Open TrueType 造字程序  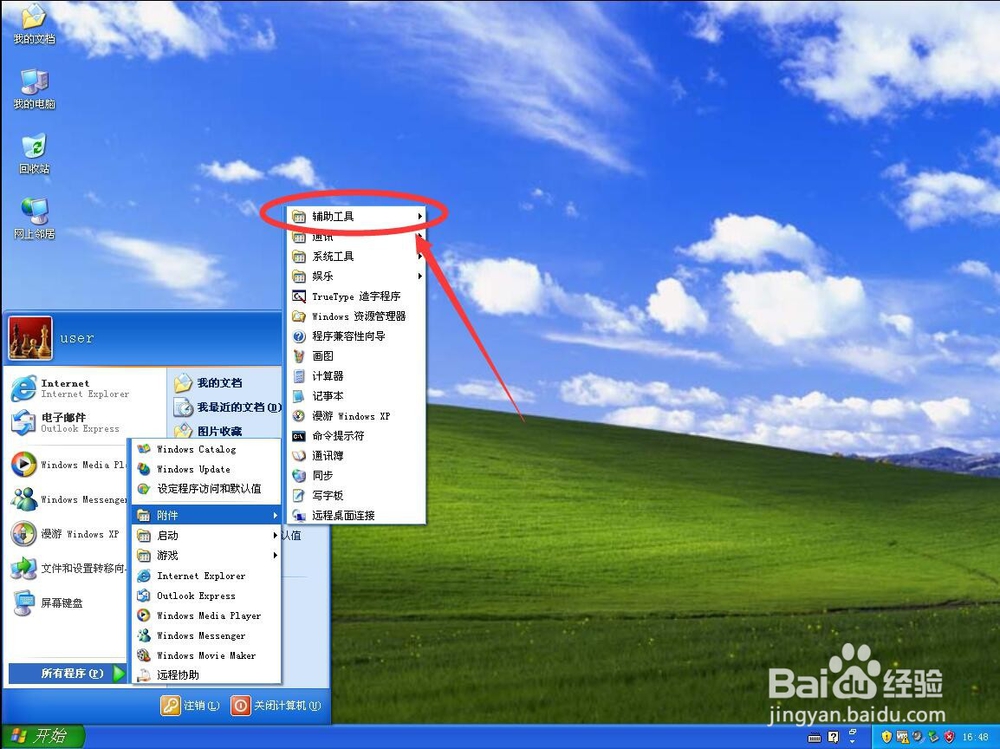tap(357, 296)
